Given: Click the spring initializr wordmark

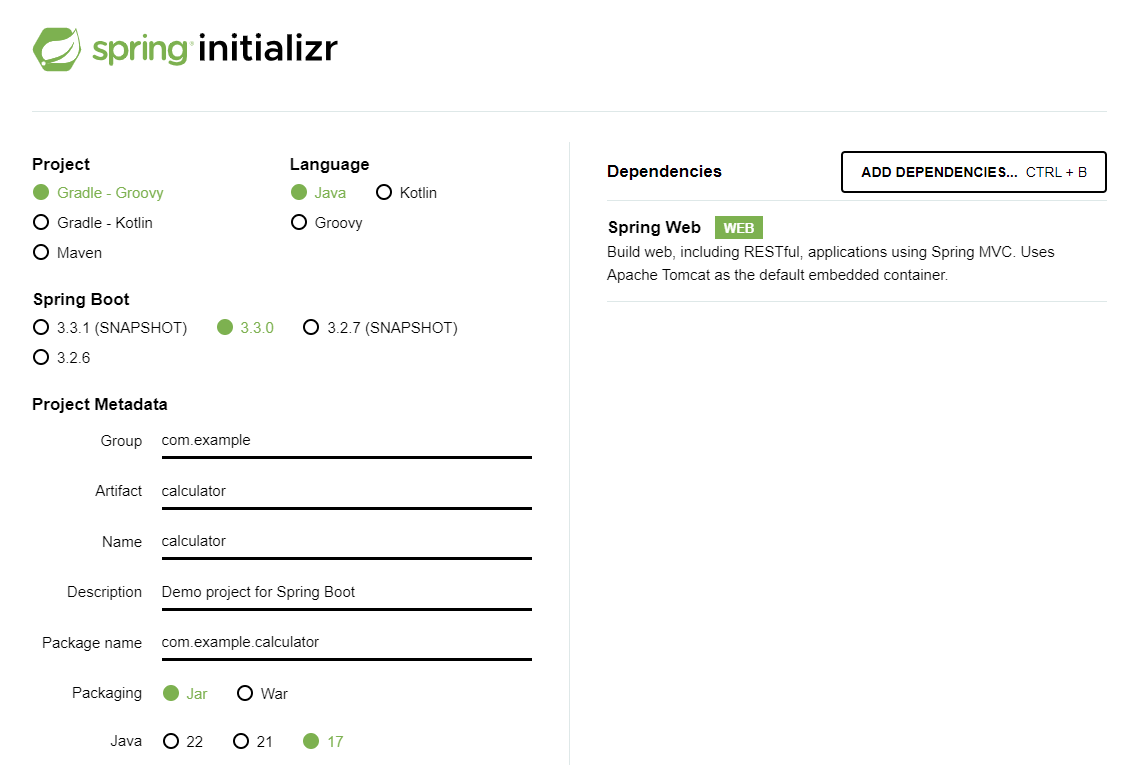Looking at the screenshot, I should tap(215, 48).
